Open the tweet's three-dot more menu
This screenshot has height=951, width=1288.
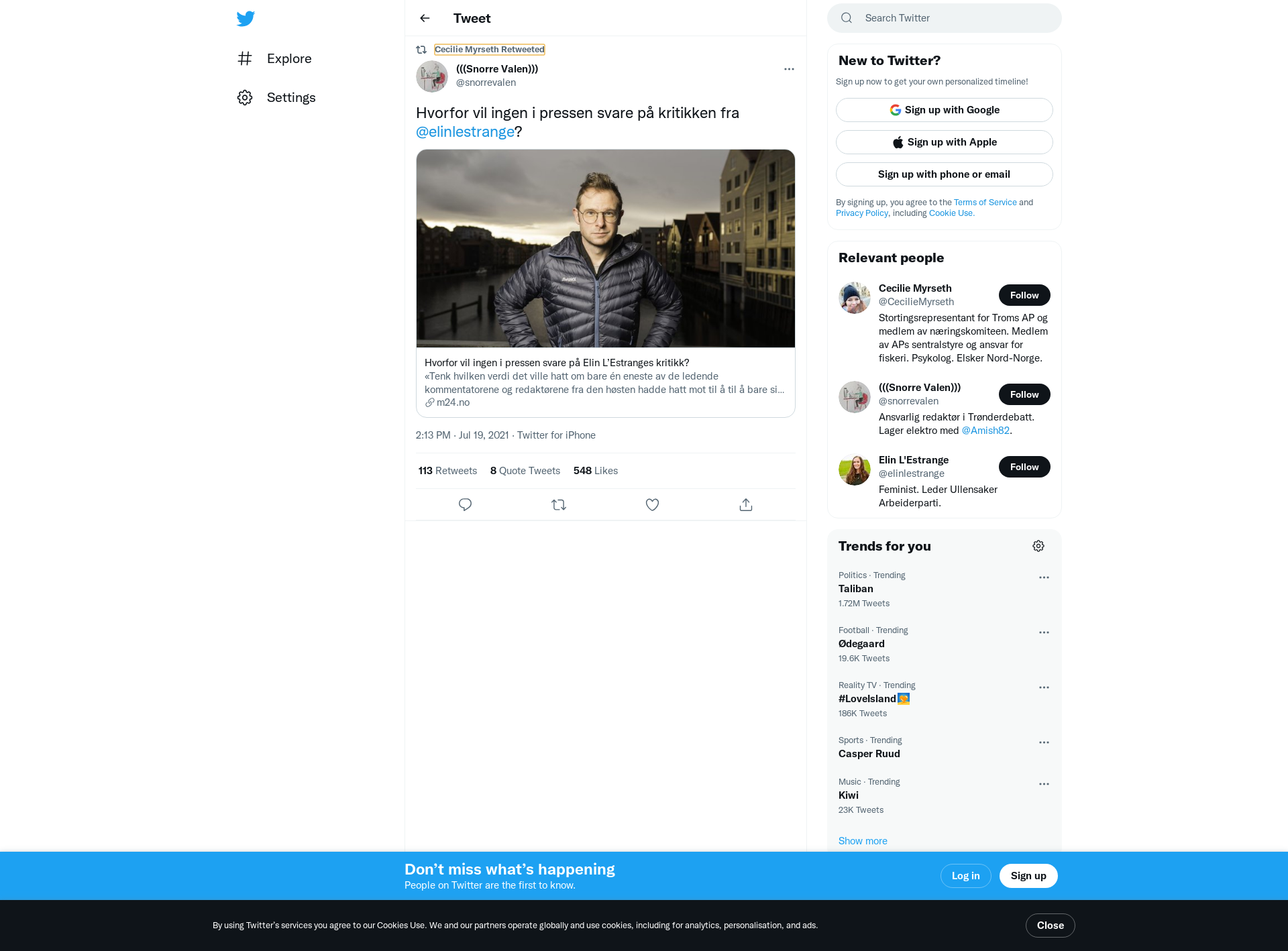click(789, 69)
